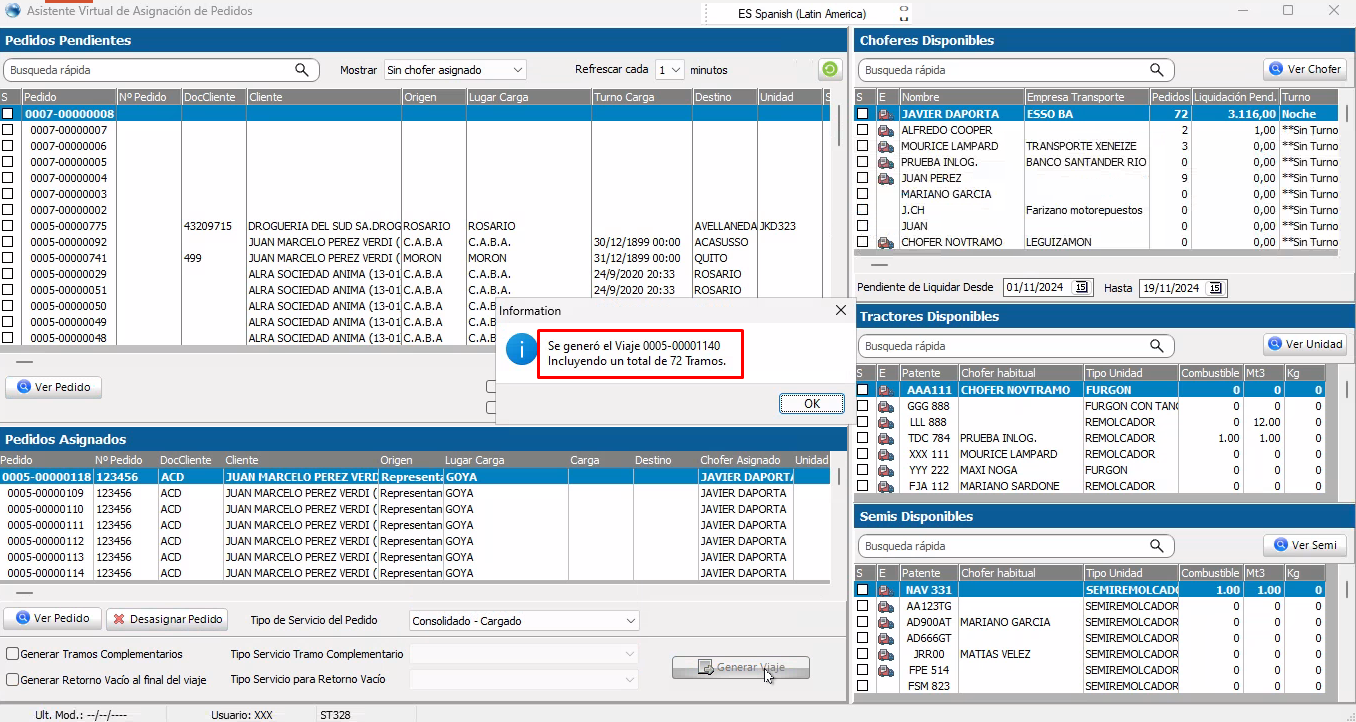
Task: Click search magnifier in Semis Disponibles search
Action: 1157,546
